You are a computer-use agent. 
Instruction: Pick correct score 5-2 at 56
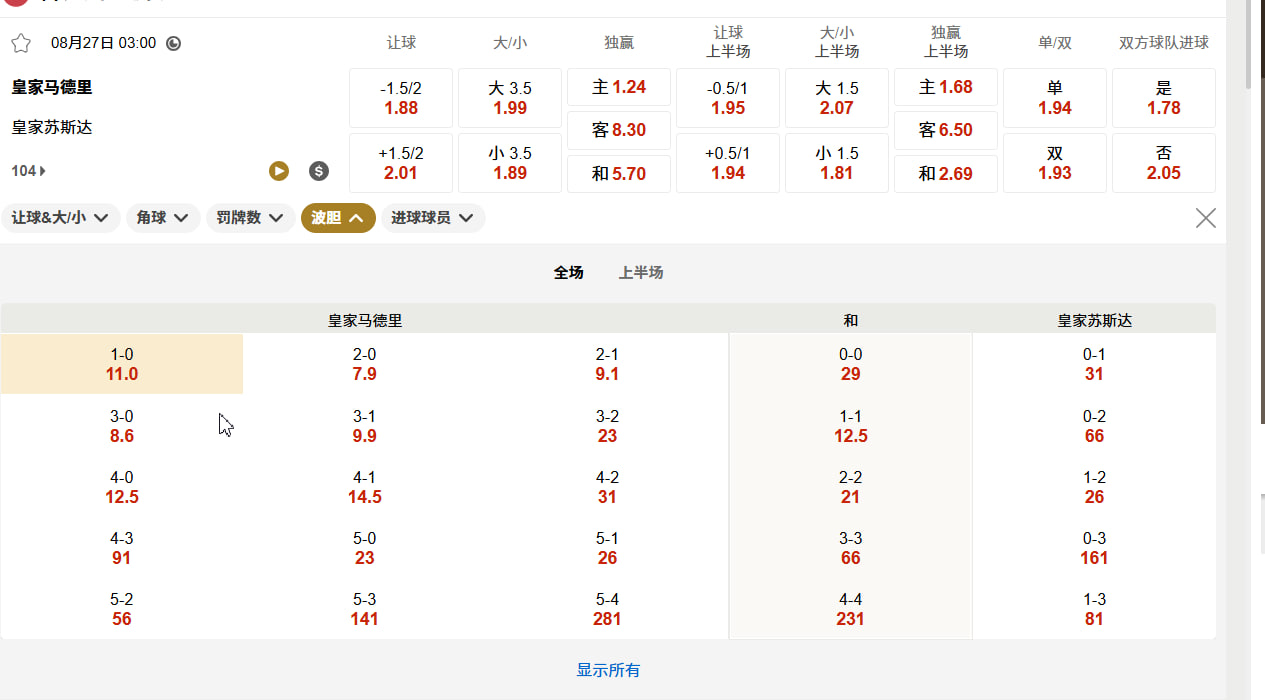pyautogui.click(x=122, y=609)
